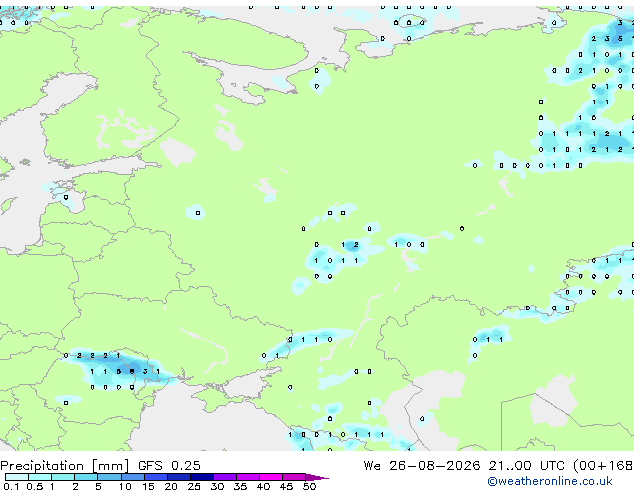Screen dimensions: 634x490
Task: Click the '21..00 UTC' forecast time text
Action: 526,466
